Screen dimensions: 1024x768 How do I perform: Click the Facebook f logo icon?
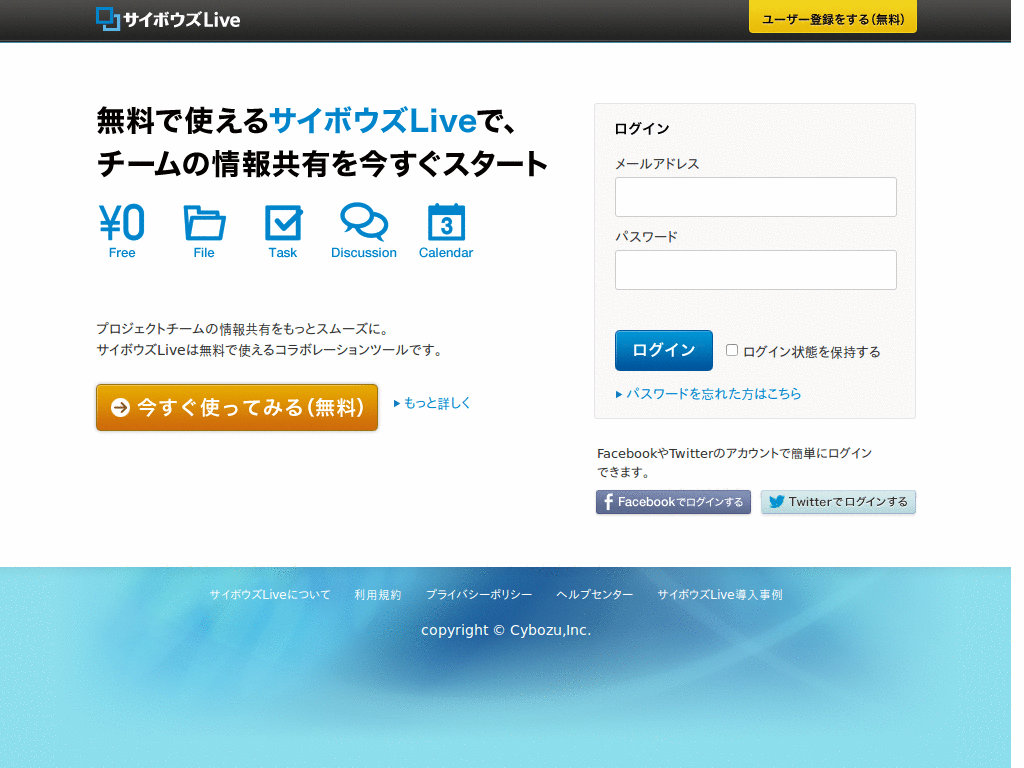tap(608, 502)
